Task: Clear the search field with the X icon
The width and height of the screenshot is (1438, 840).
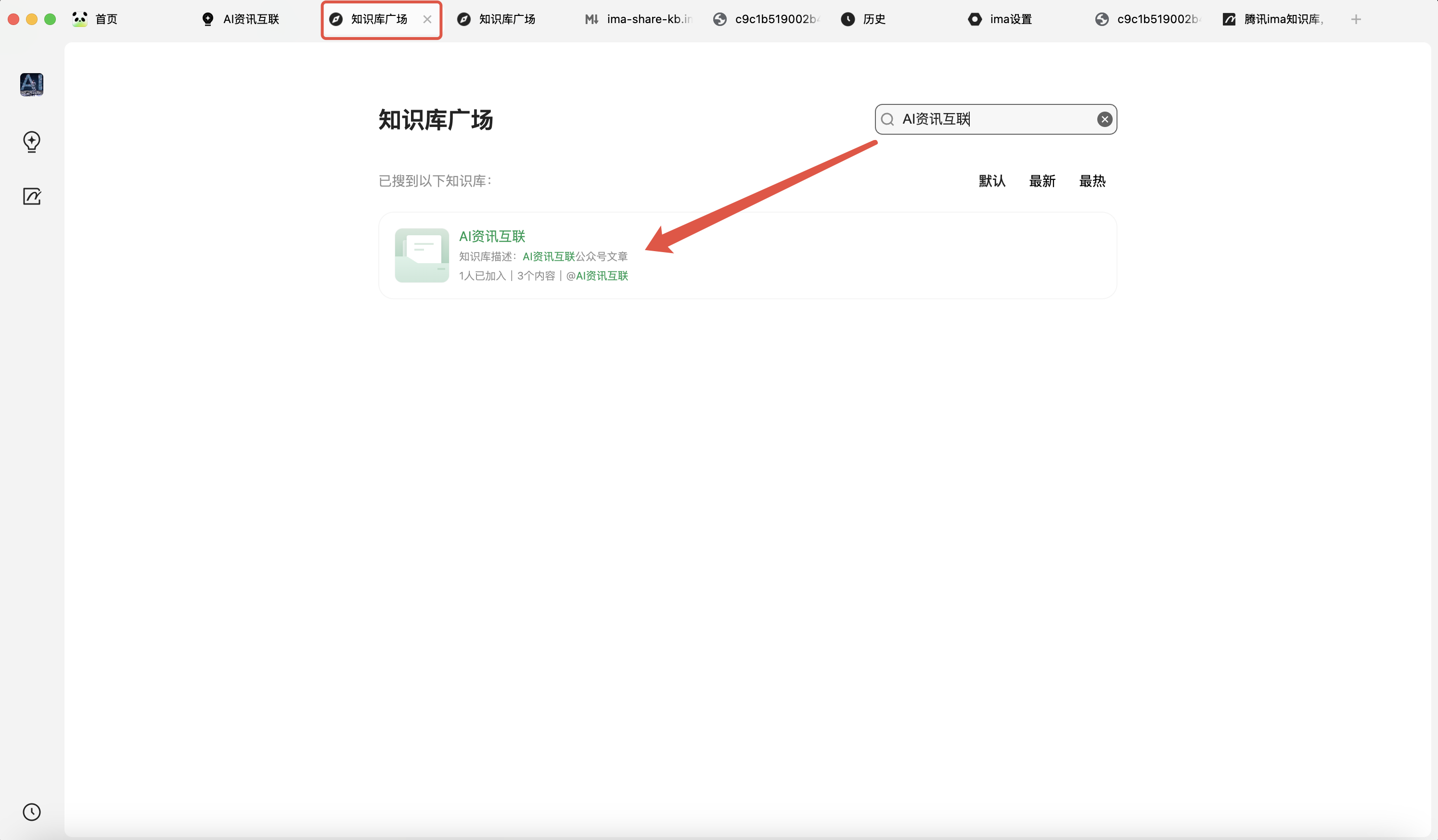Action: click(1104, 119)
